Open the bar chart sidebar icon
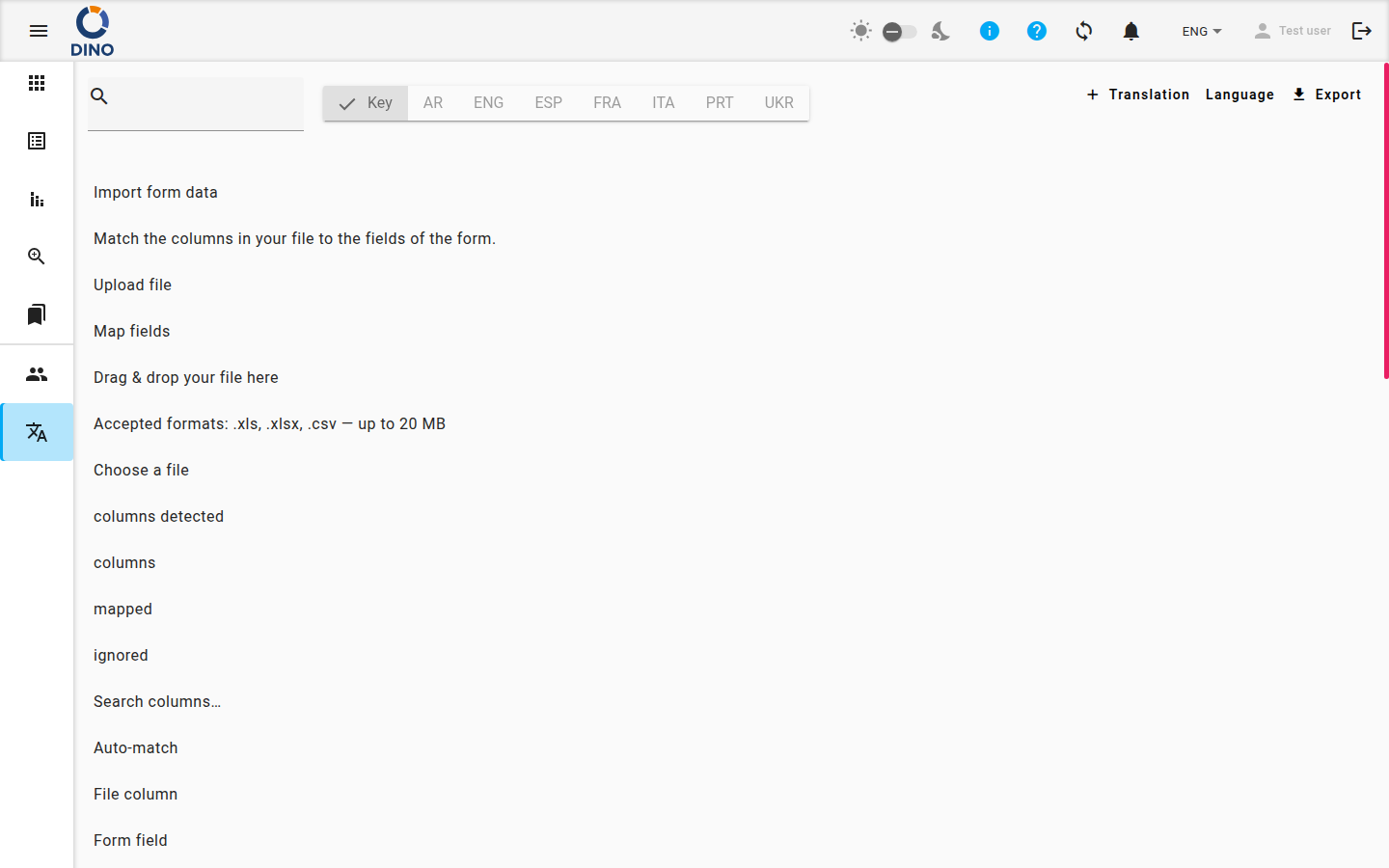 37,199
